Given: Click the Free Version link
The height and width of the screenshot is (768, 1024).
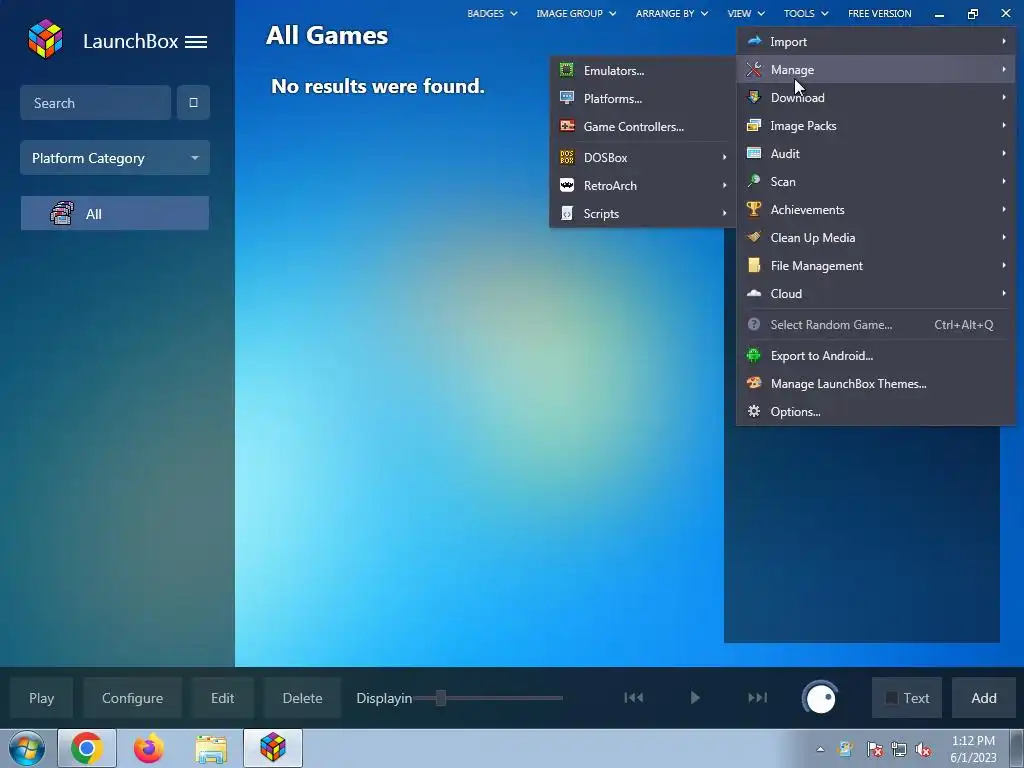Looking at the screenshot, I should point(880,13).
